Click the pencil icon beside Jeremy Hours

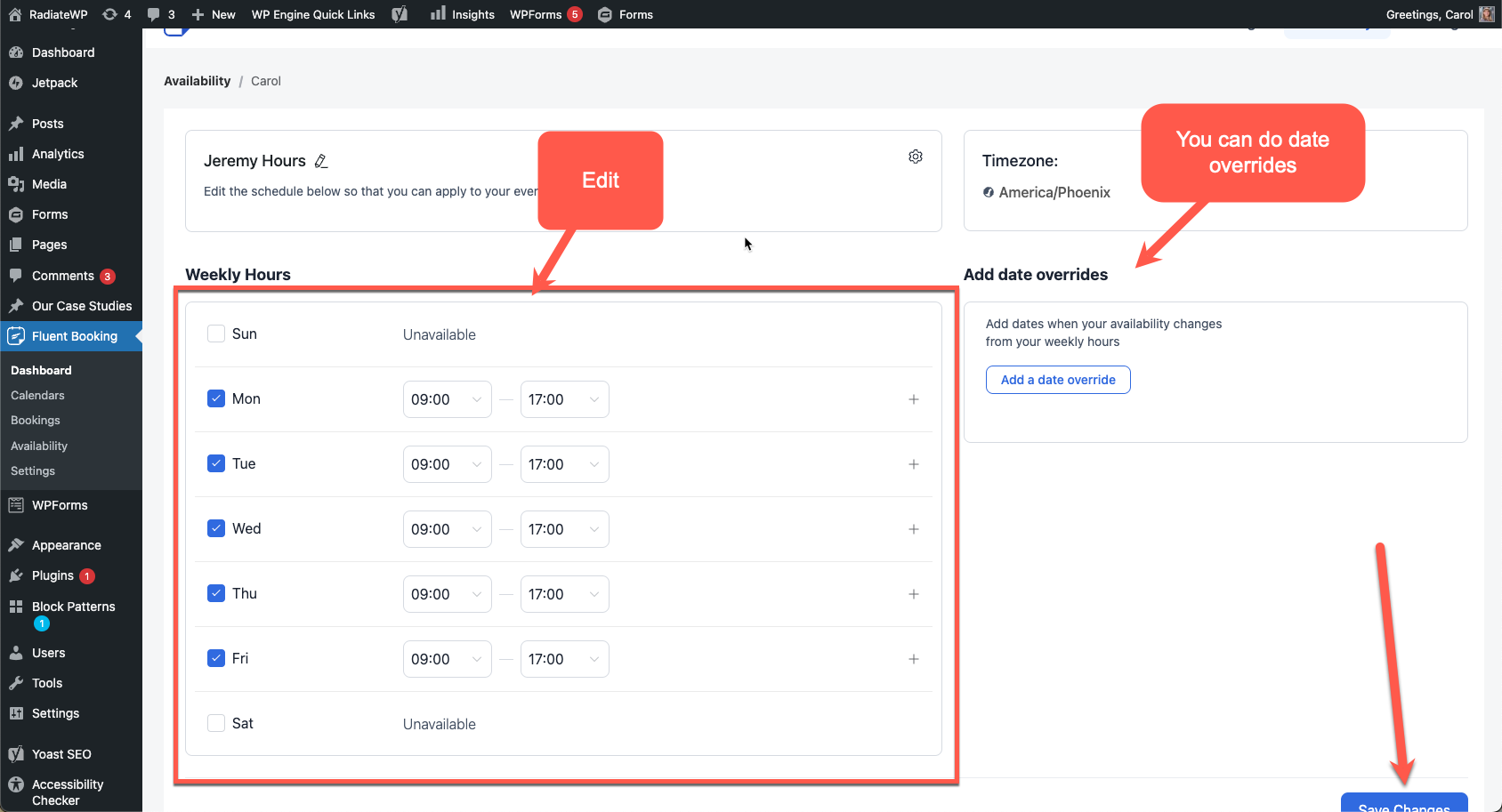[321, 161]
